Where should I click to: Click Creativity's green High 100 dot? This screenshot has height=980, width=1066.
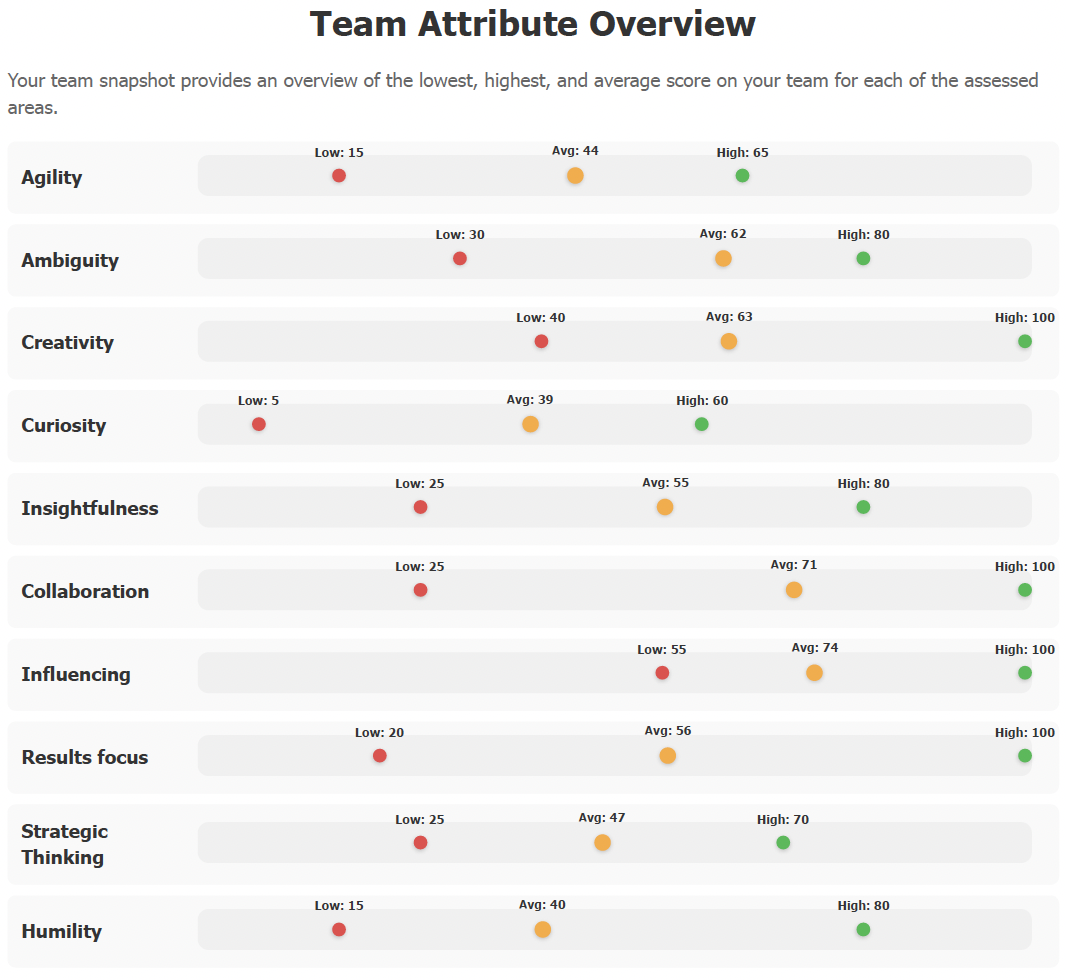click(1024, 342)
